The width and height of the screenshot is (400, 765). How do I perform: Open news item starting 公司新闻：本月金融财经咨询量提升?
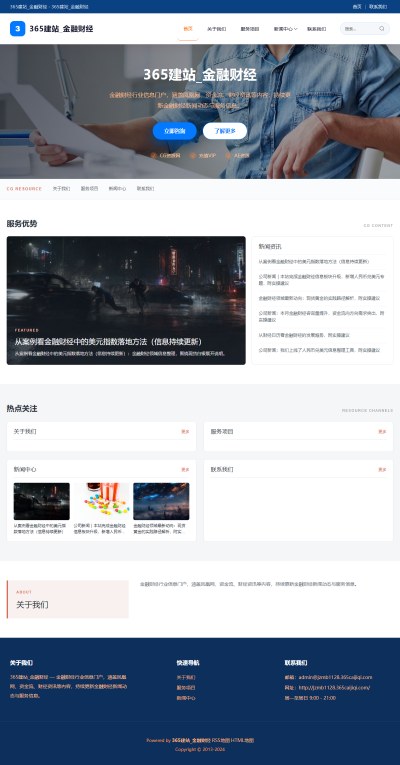[x=322, y=317]
